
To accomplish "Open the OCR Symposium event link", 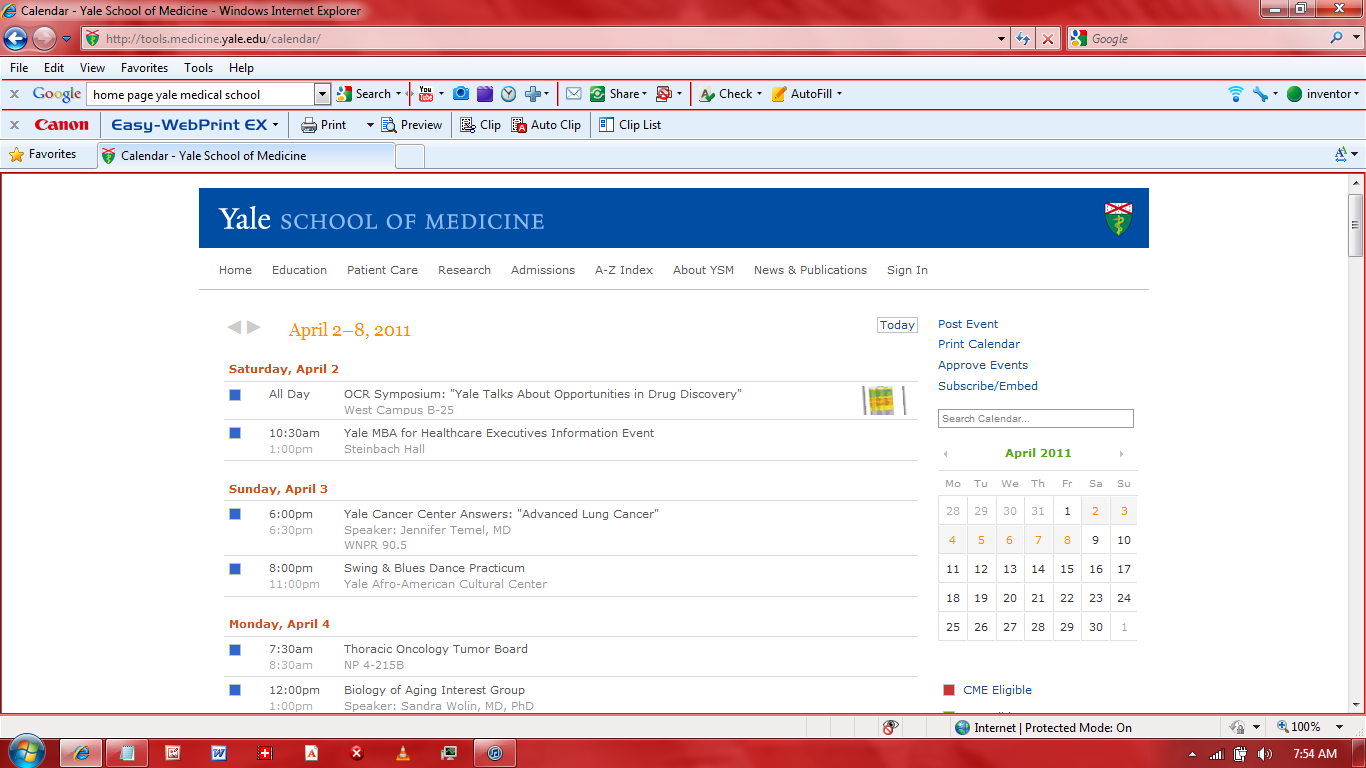I will click(x=543, y=394).
